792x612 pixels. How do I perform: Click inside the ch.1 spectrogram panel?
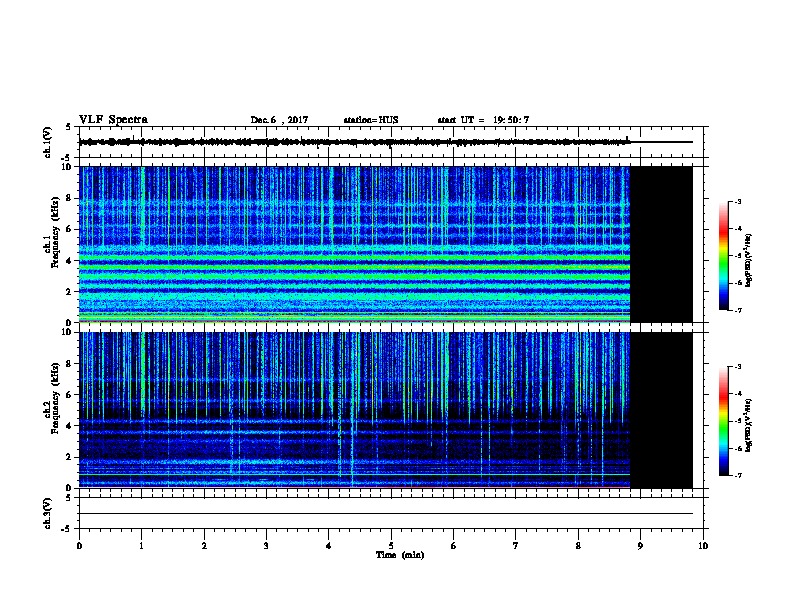click(x=355, y=244)
